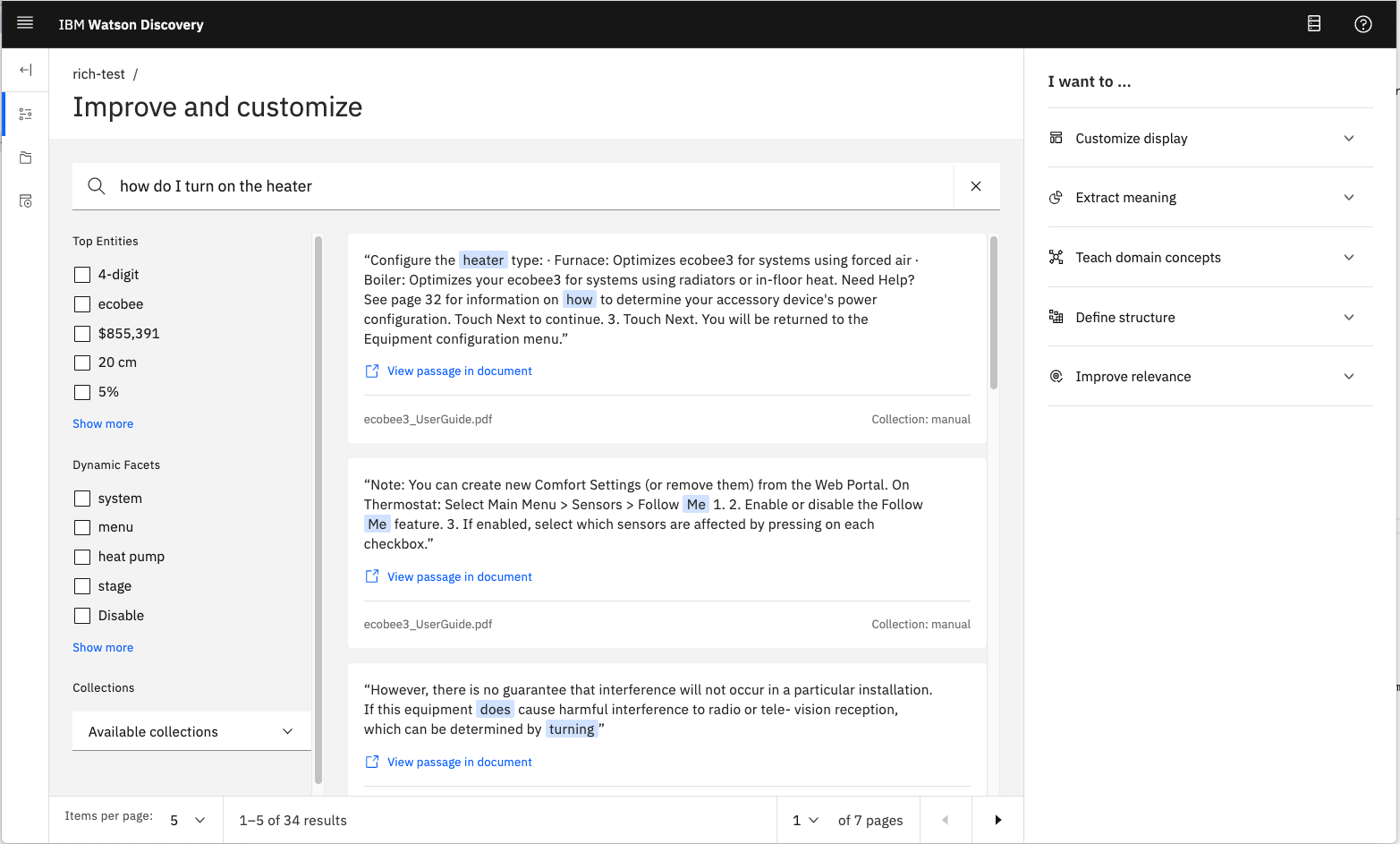Go to previous results page arrow
The width and height of the screenshot is (1400, 844).
pos(946,820)
